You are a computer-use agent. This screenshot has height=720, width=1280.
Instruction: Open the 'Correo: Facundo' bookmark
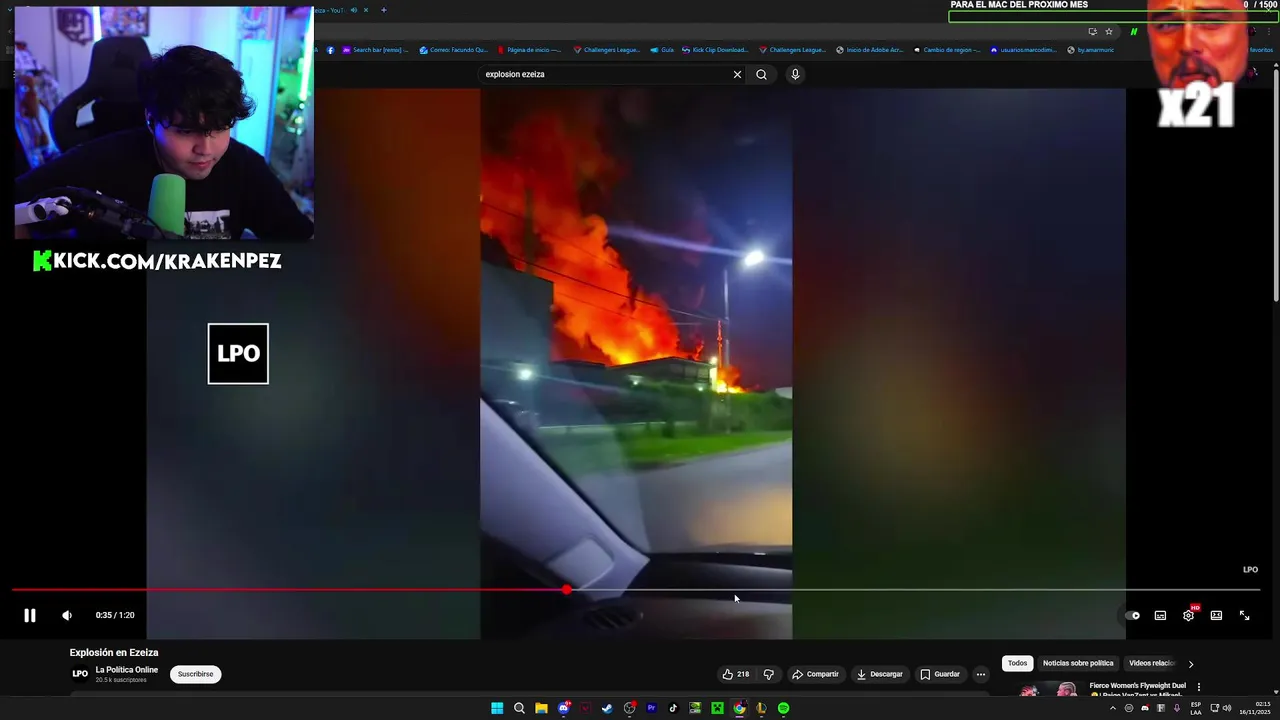coord(453,50)
